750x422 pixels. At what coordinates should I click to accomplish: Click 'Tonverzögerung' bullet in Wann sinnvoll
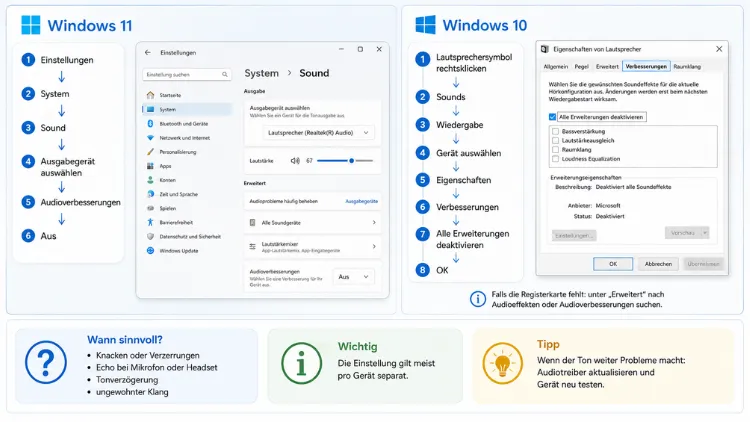click(x=127, y=380)
